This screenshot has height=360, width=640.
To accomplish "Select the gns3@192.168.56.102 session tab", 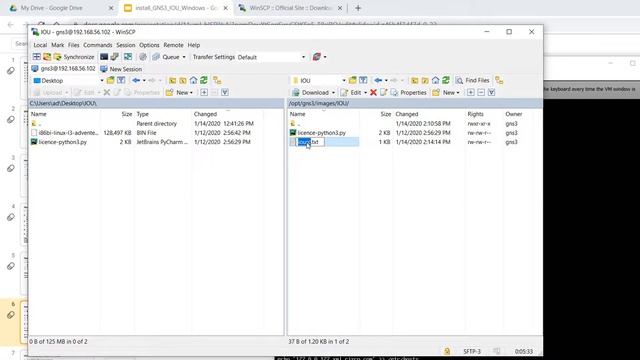I will 64,69.
